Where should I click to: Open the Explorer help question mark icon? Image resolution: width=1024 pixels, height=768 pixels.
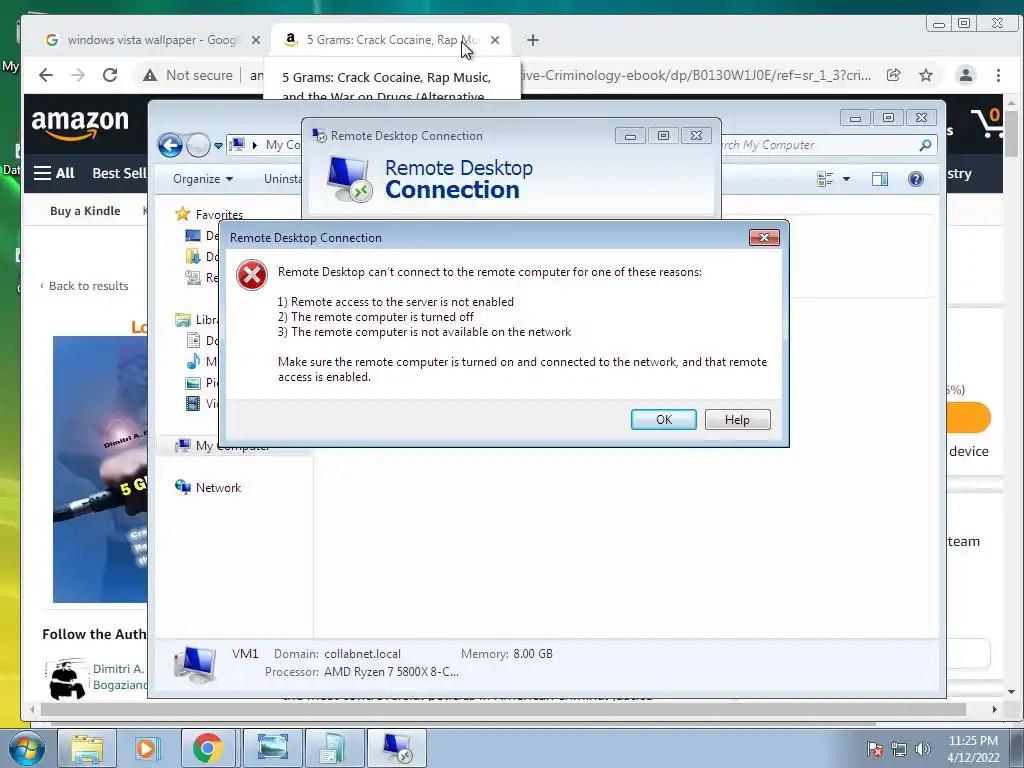pos(916,179)
